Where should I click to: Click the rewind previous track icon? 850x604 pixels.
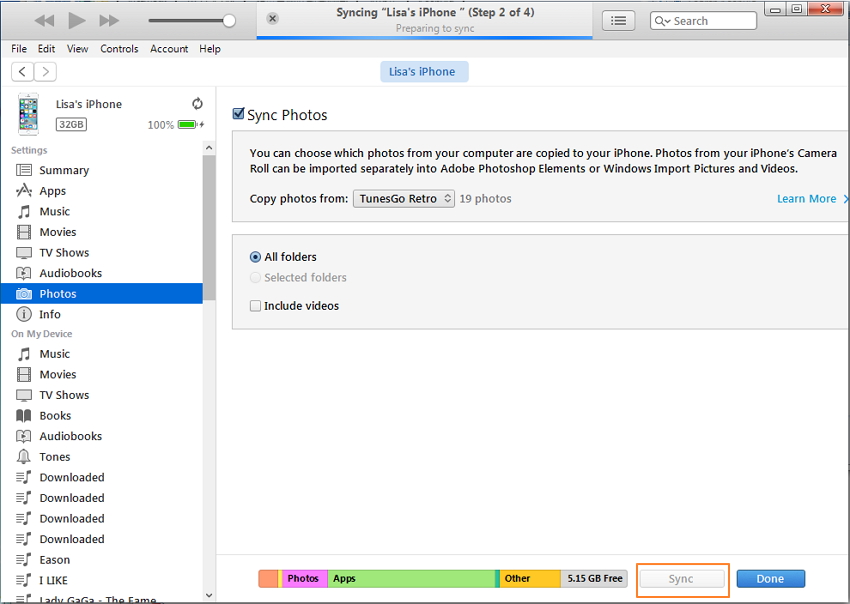44,20
